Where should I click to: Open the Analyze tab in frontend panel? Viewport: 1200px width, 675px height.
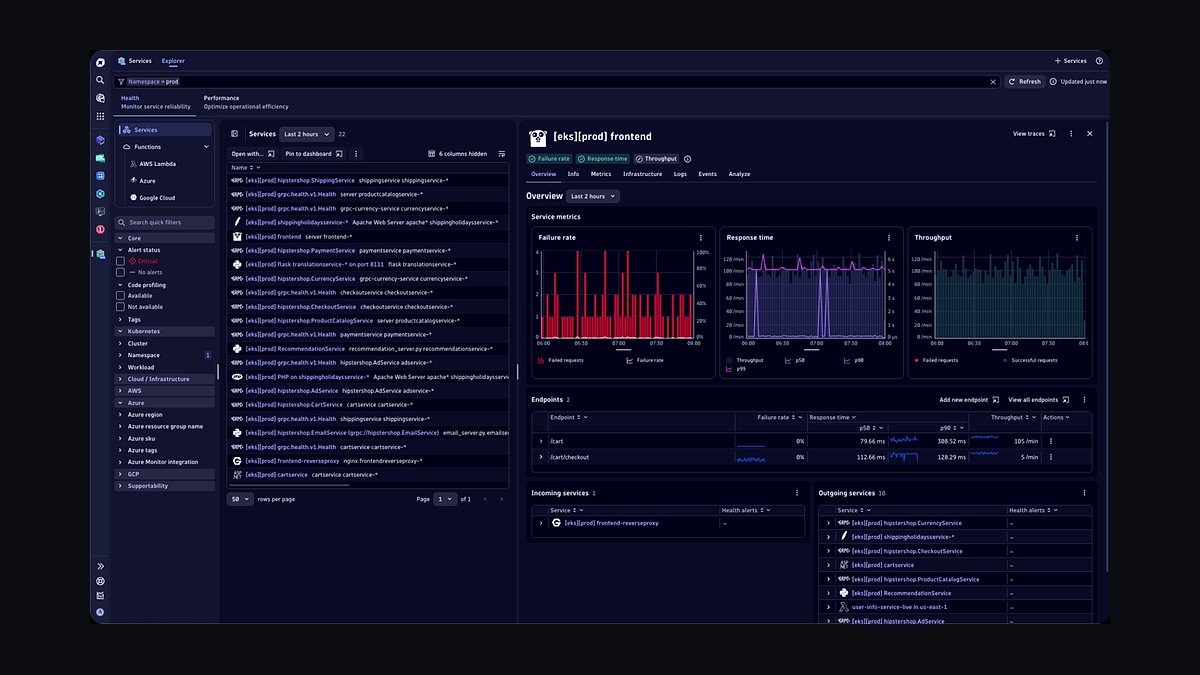[739, 174]
